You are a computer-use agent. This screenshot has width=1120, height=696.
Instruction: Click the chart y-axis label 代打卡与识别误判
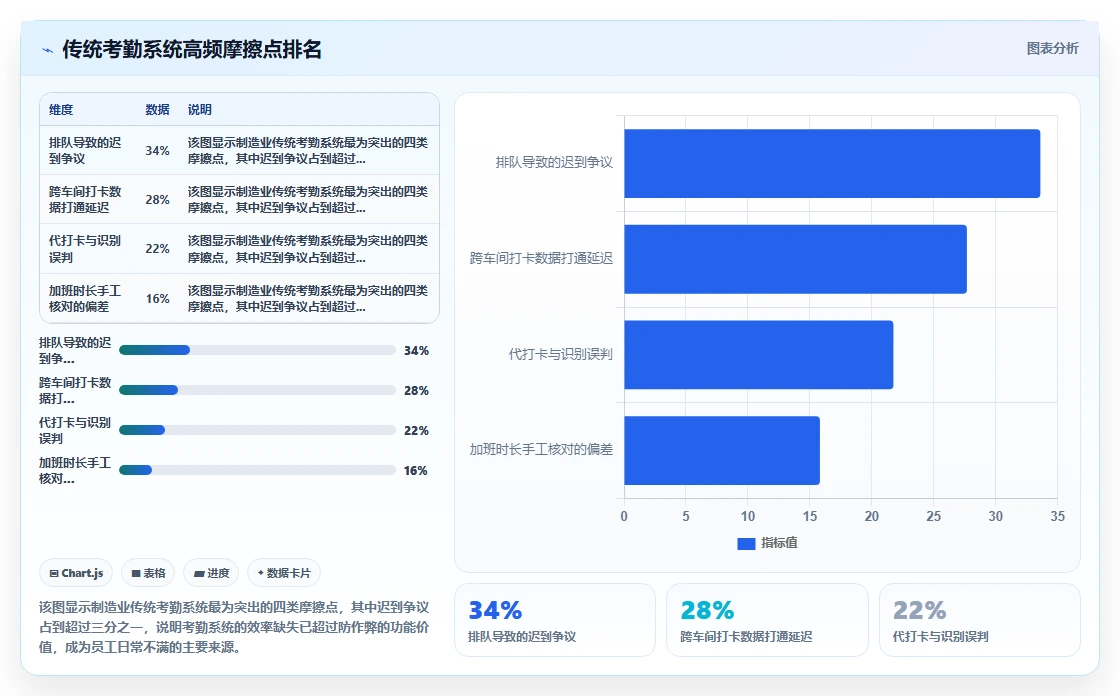561,354
